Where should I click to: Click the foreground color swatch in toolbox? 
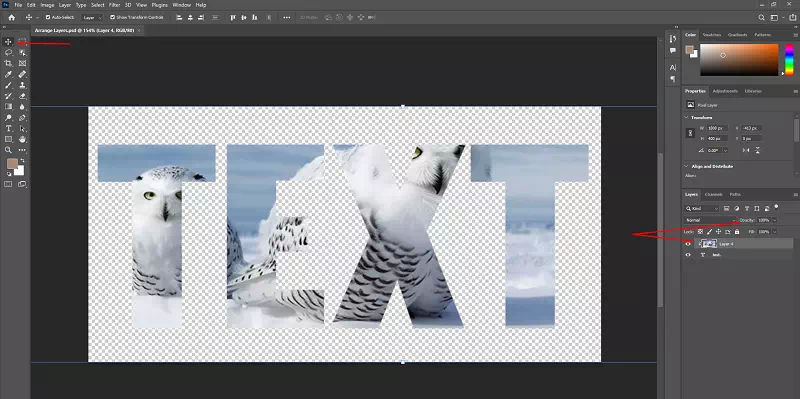[x=12, y=163]
